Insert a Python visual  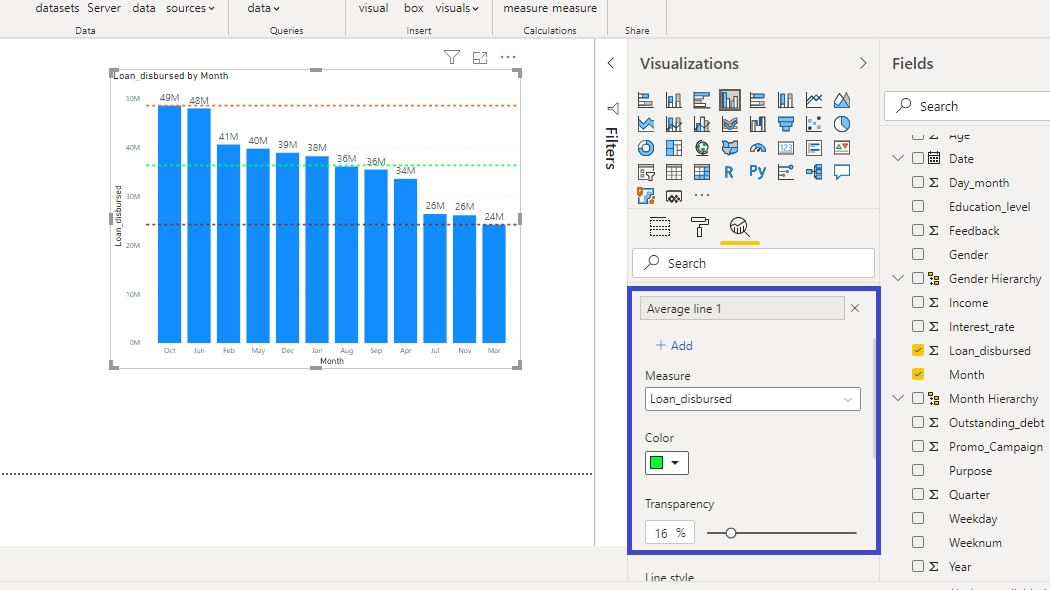(758, 172)
